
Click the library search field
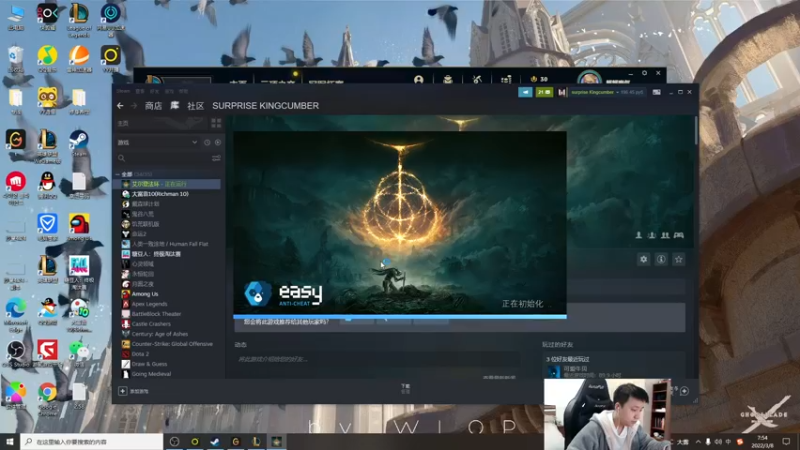click(x=163, y=158)
